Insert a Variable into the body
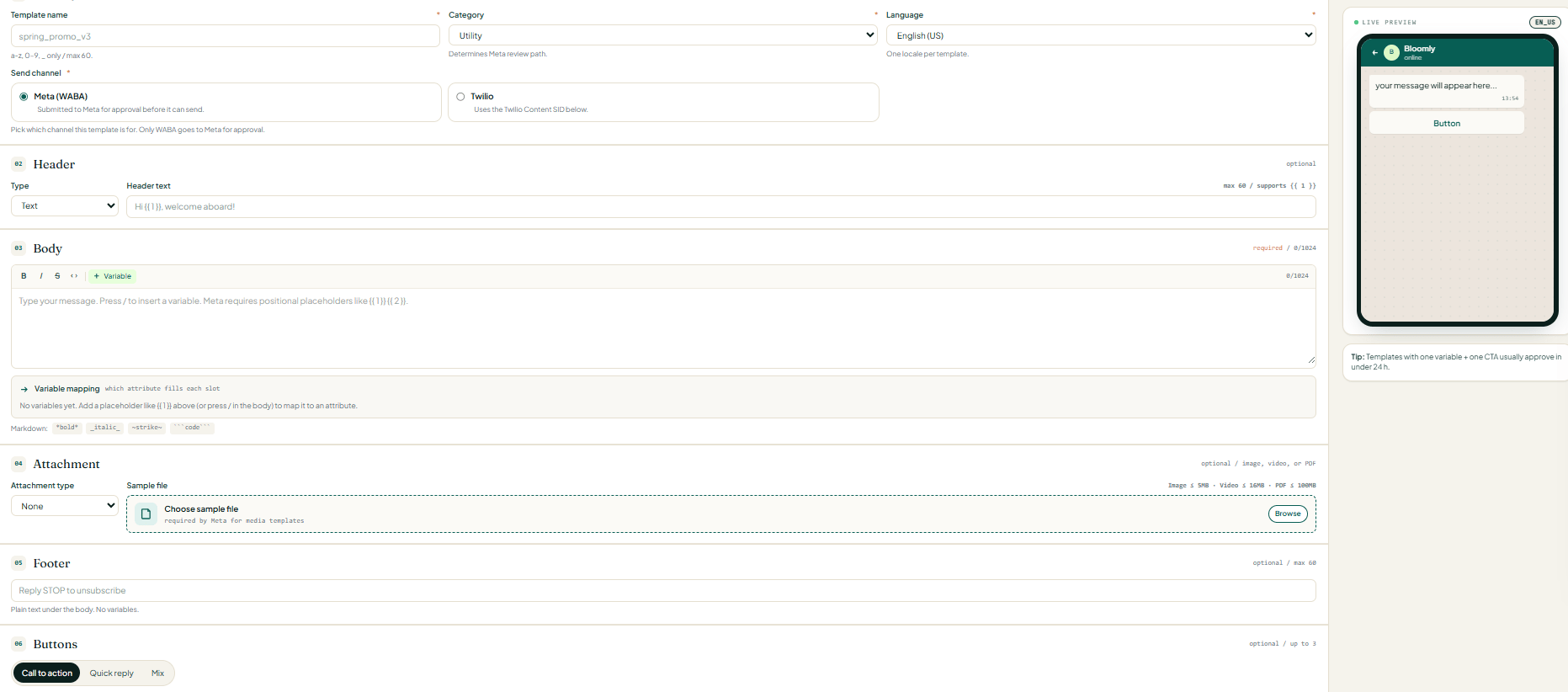Screen dimensions: 1568x692 point(113,276)
